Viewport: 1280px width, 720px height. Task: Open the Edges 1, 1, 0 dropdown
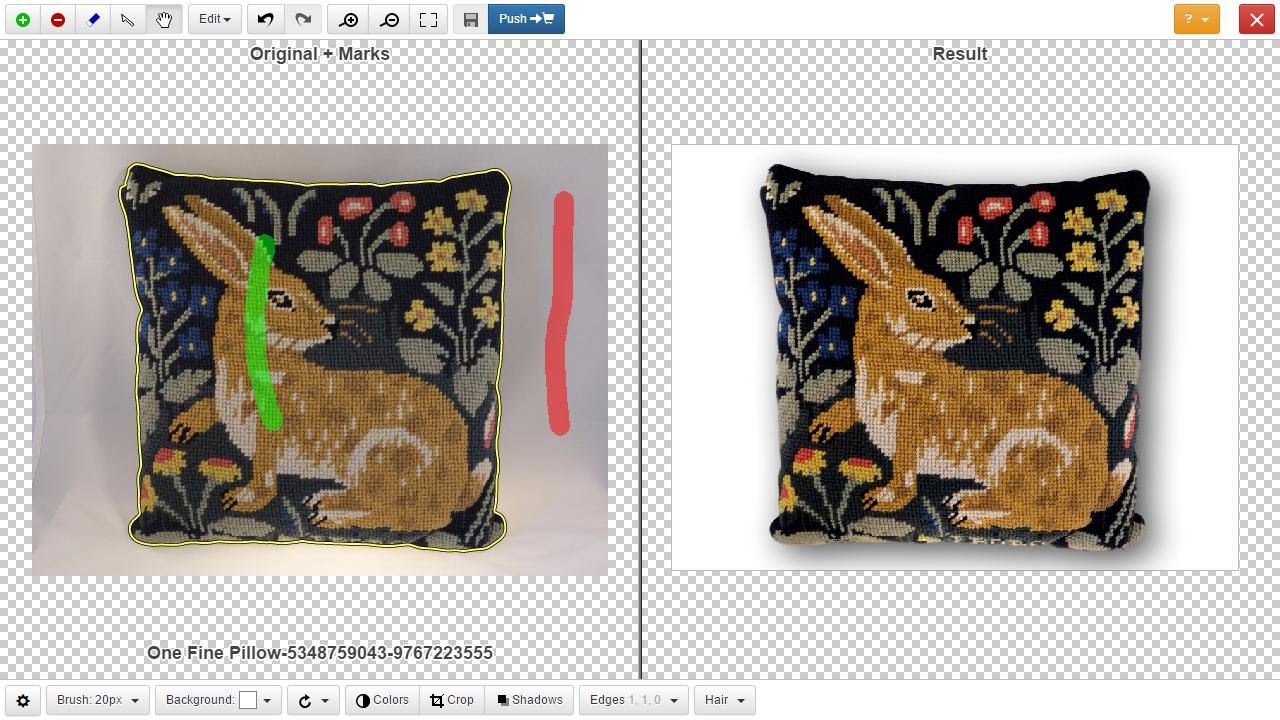pyautogui.click(x=633, y=700)
